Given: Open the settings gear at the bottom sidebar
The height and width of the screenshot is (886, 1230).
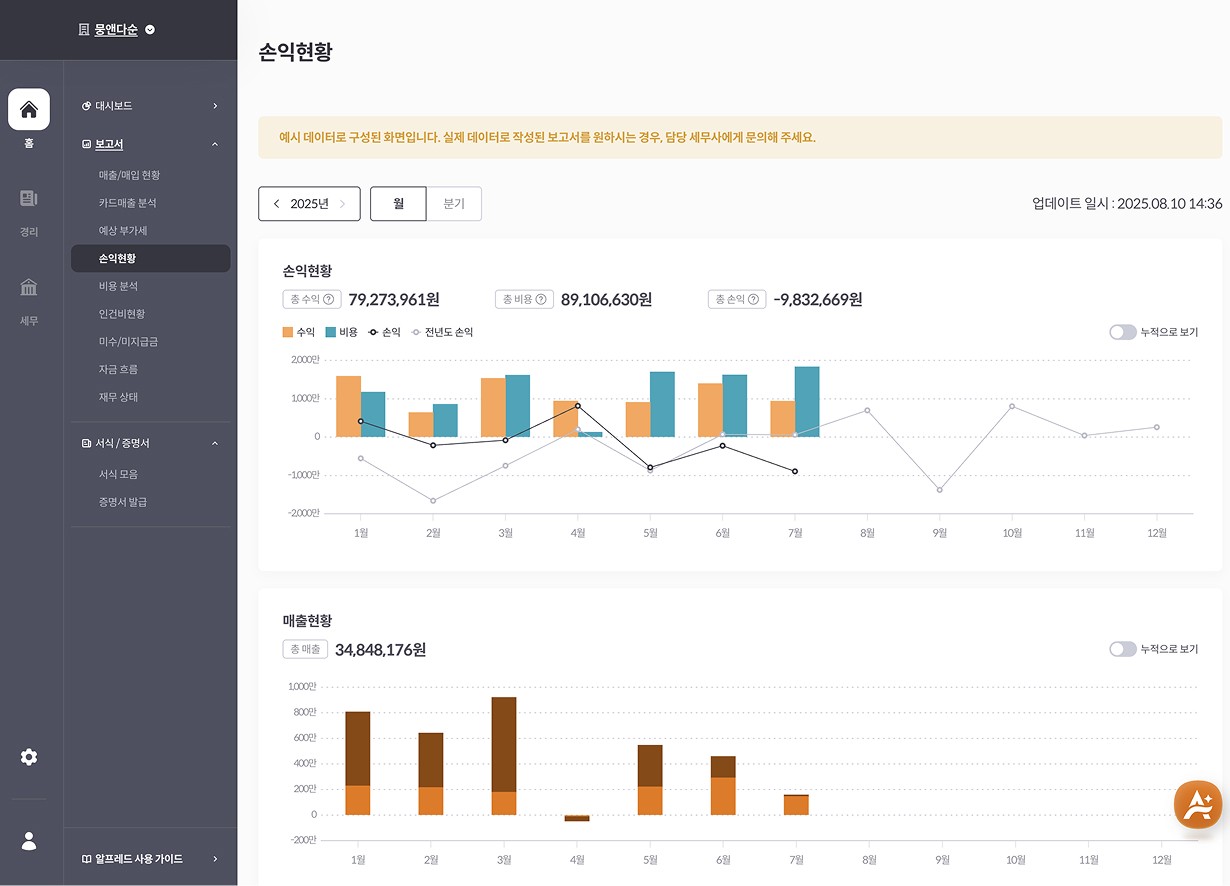Looking at the screenshot, I should coord(29,757).
